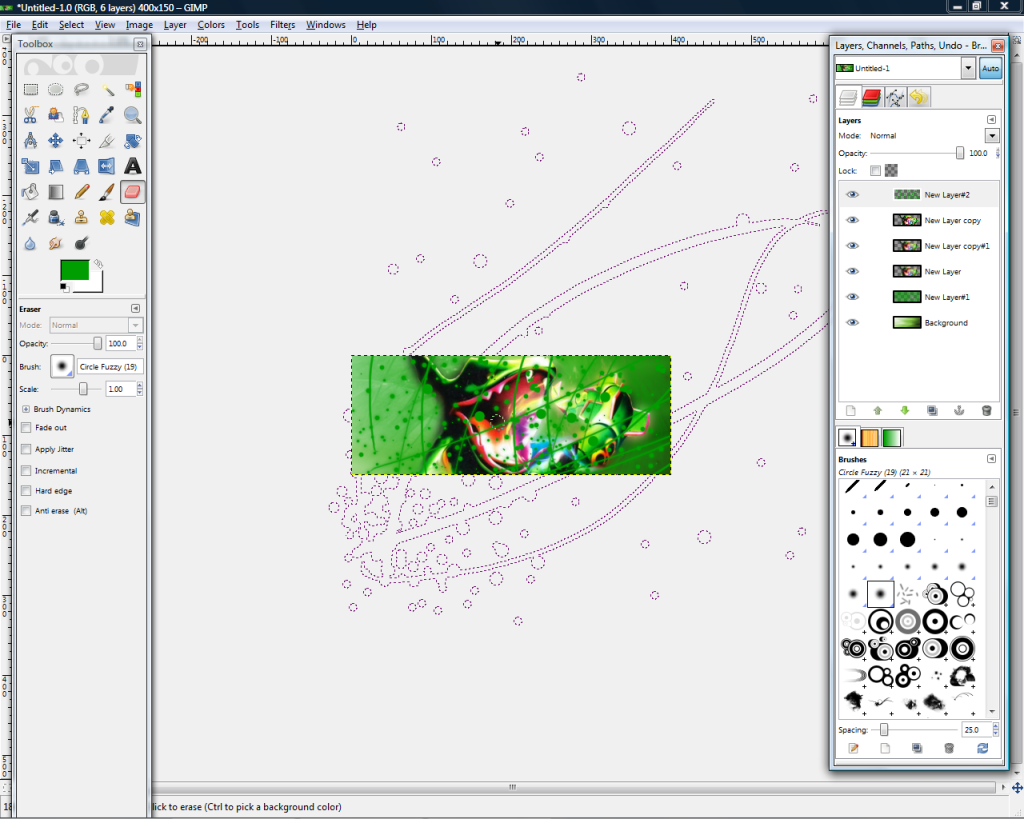This screenshot has width=1024, height=819.
Task: Activate the Zoom magnifier tool
Action: pyautogui.click(x=133, y=115)
